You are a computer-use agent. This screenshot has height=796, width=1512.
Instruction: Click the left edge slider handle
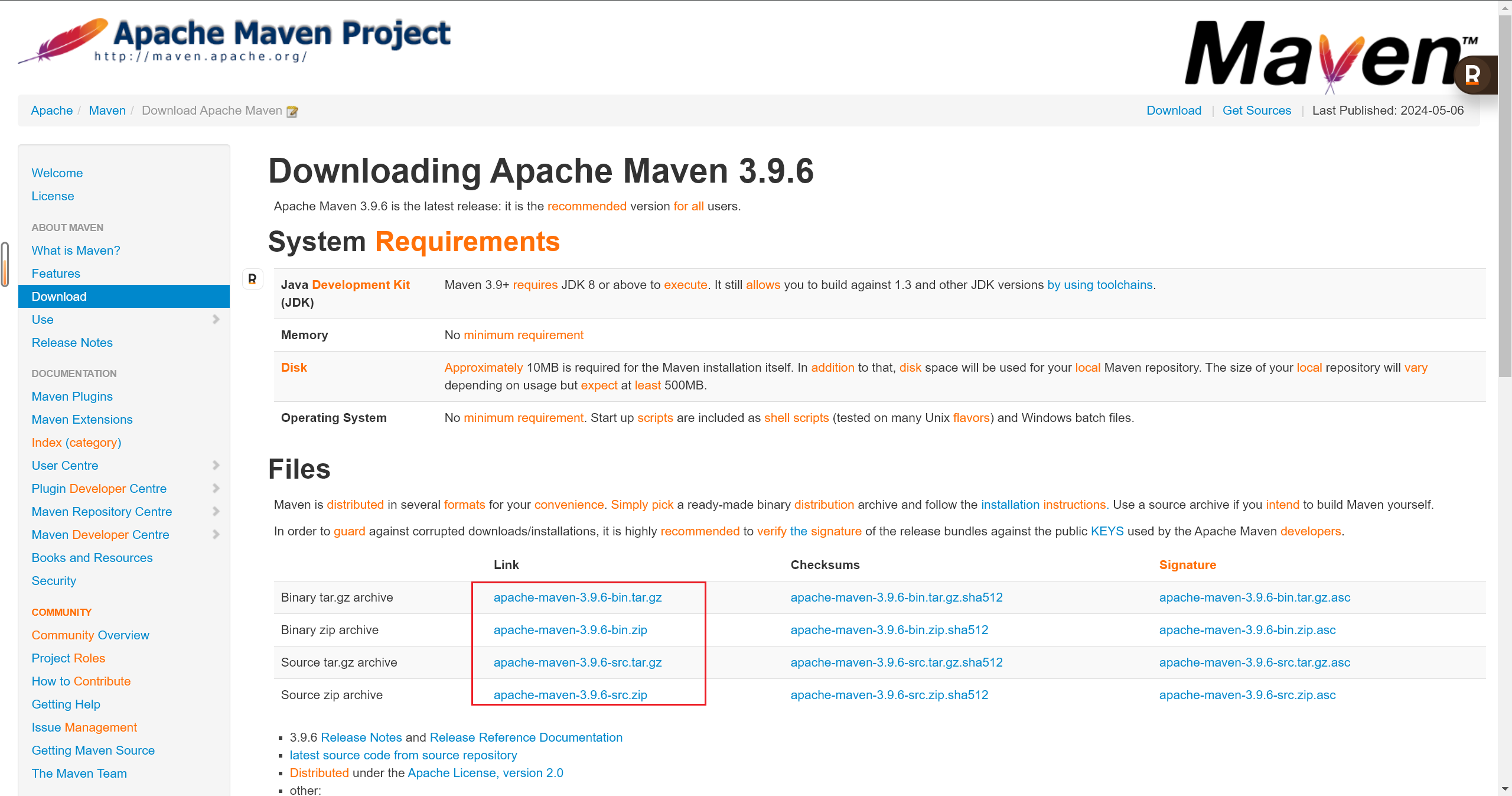tap(5, 264)
